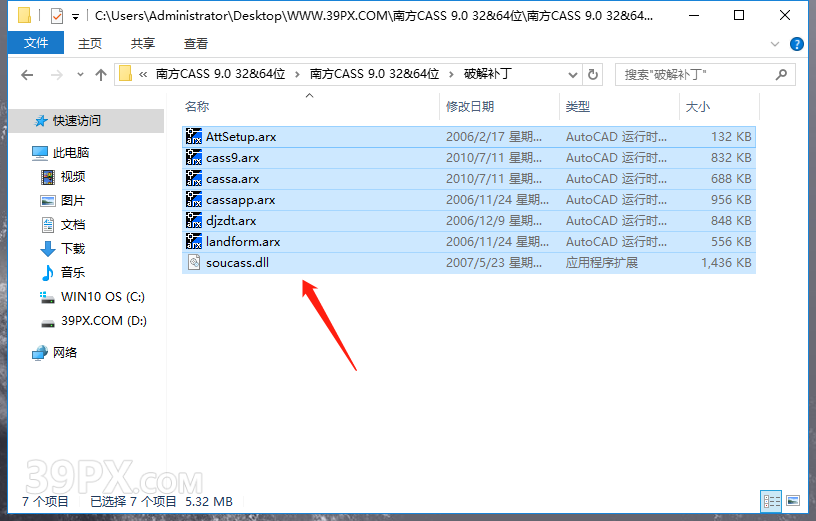Open quick access toolbar customize dropdown

75,17
